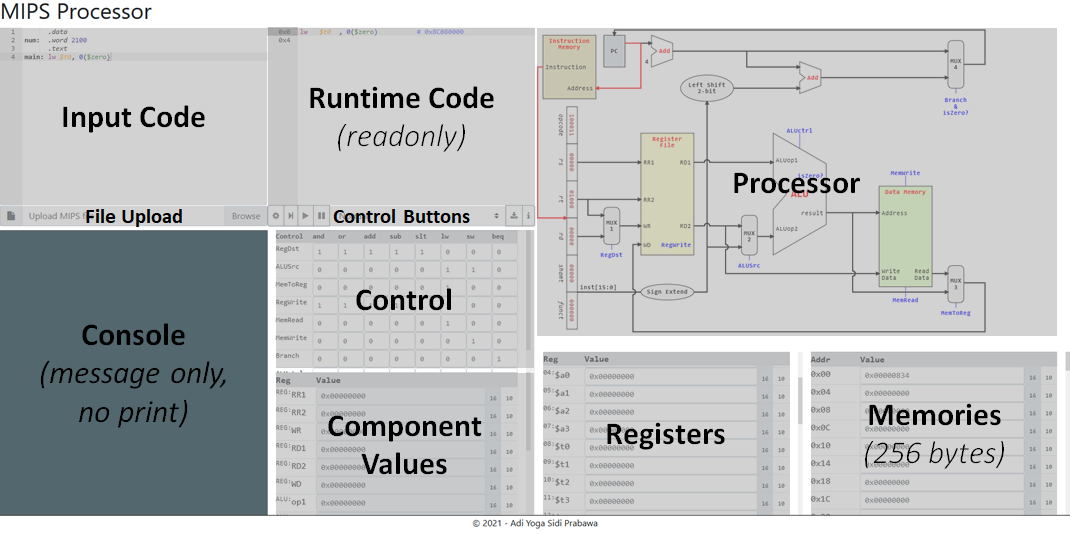Set $t3 register display to base 10
1070x534 pixels.
(782, 501)
